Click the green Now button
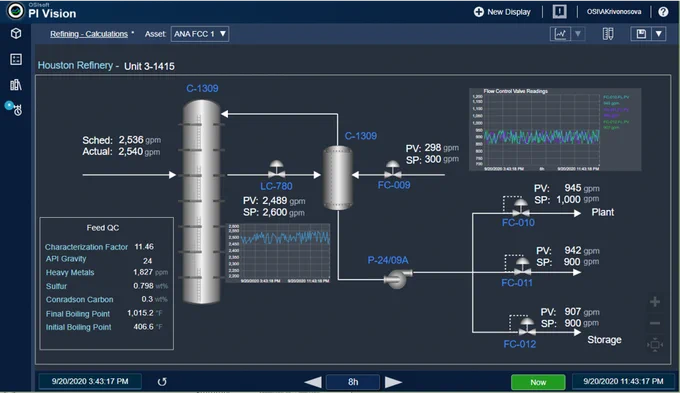The height and width of the screenshot is (393, 680). click(x=538, y=382)
